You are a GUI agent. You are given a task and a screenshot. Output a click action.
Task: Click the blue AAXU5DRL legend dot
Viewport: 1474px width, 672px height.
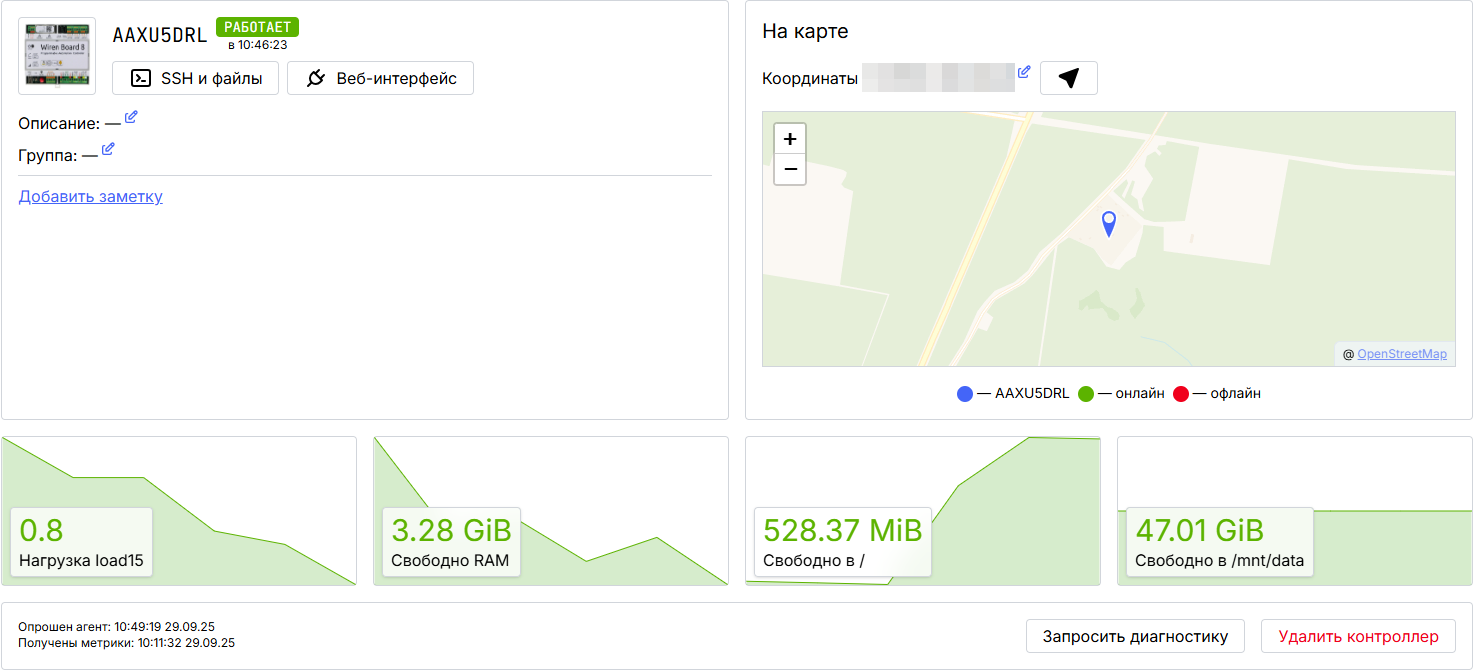click(x=965, y=394)
